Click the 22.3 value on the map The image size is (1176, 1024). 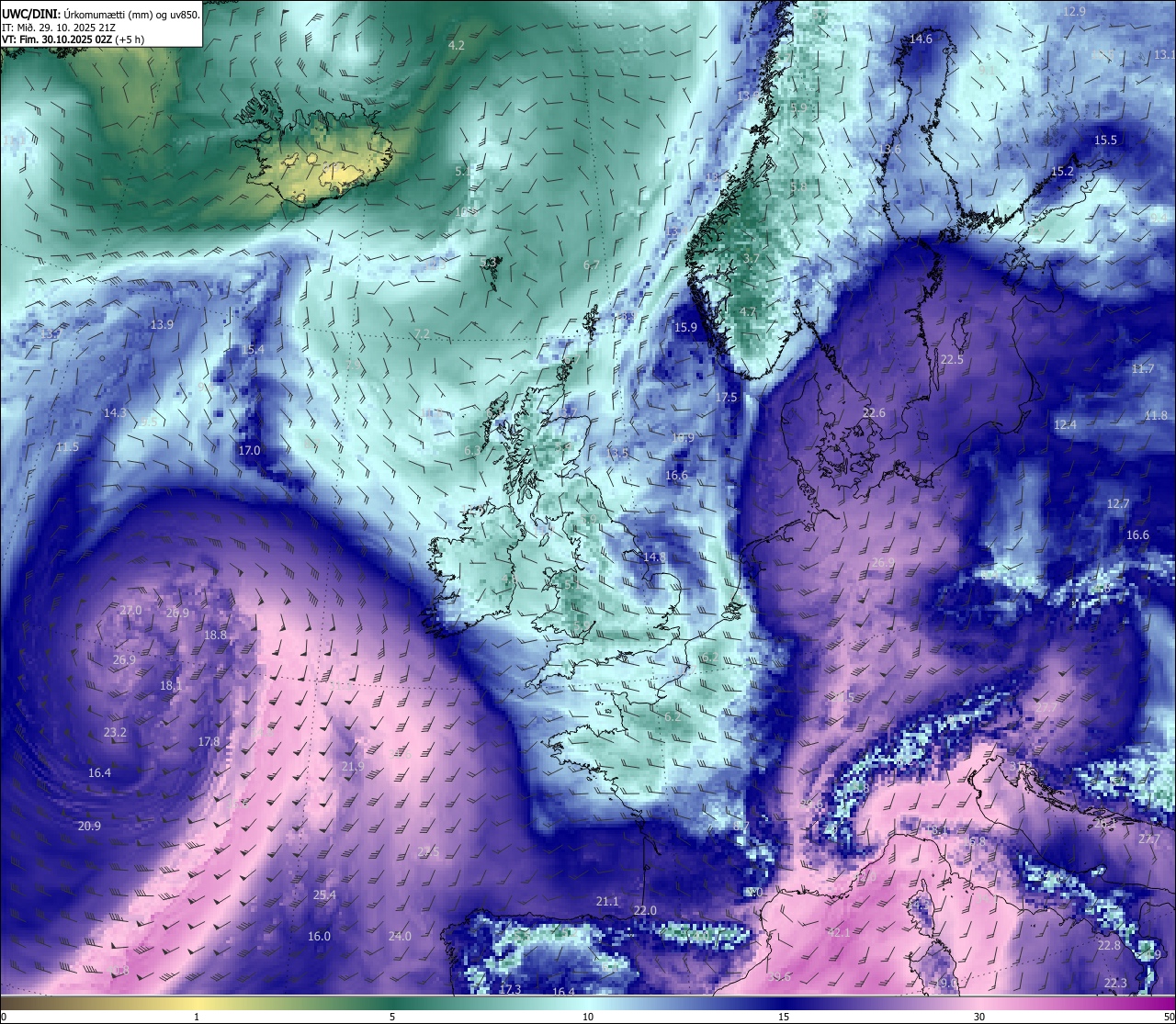[1115, 983]
